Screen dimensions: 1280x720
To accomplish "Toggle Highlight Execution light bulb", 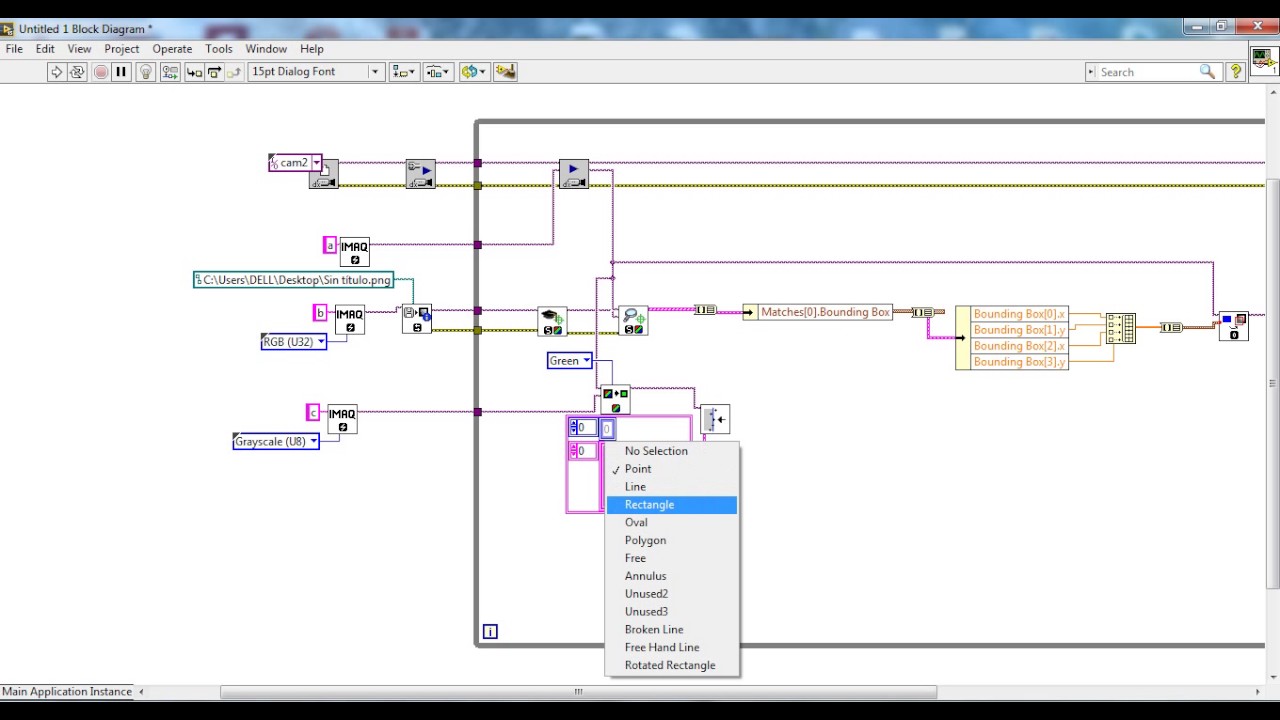I will tap(146, 72).
